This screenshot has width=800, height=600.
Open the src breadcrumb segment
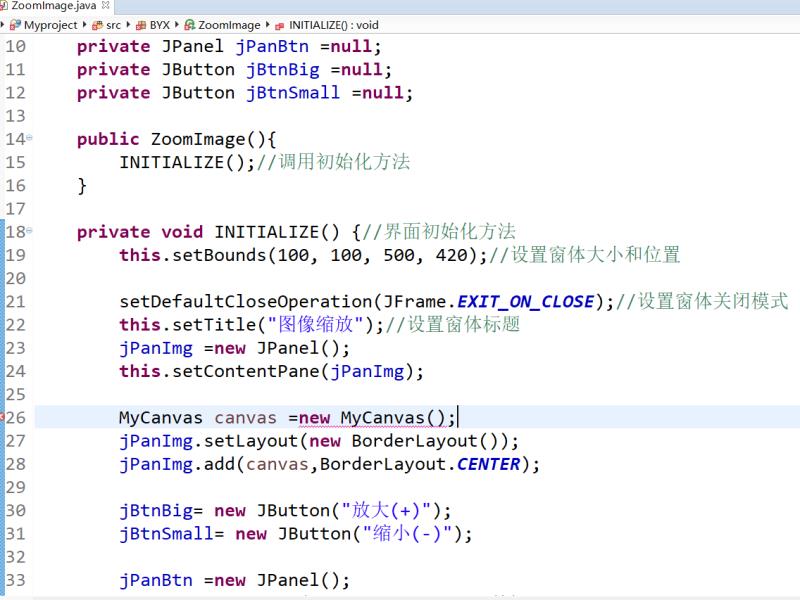(x=113, y=25)
